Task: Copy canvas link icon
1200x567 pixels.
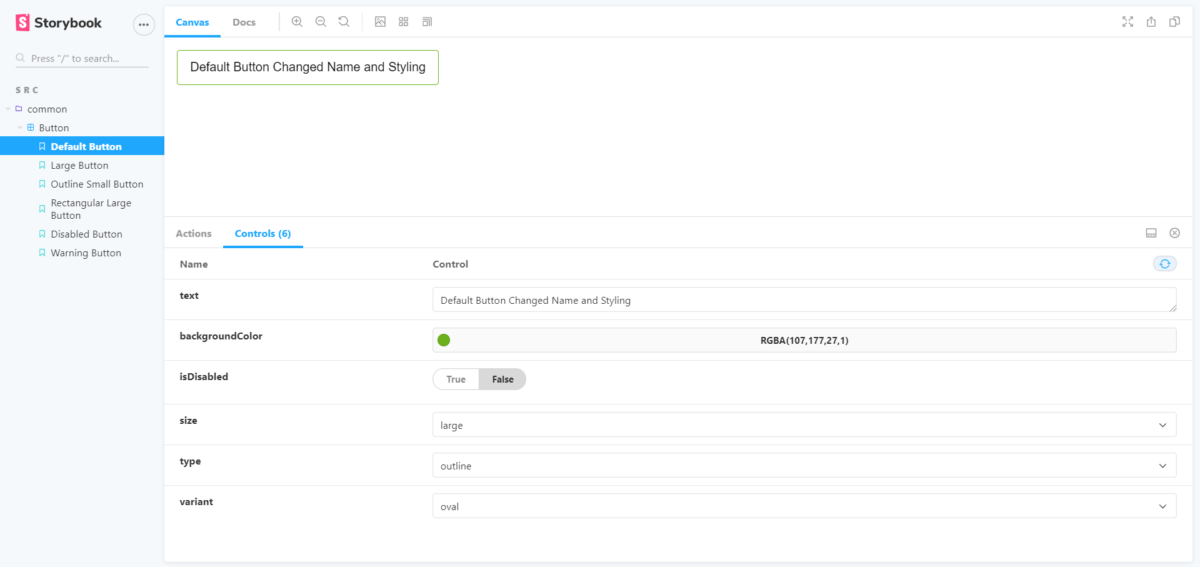Action: (x=1175, y=21)
